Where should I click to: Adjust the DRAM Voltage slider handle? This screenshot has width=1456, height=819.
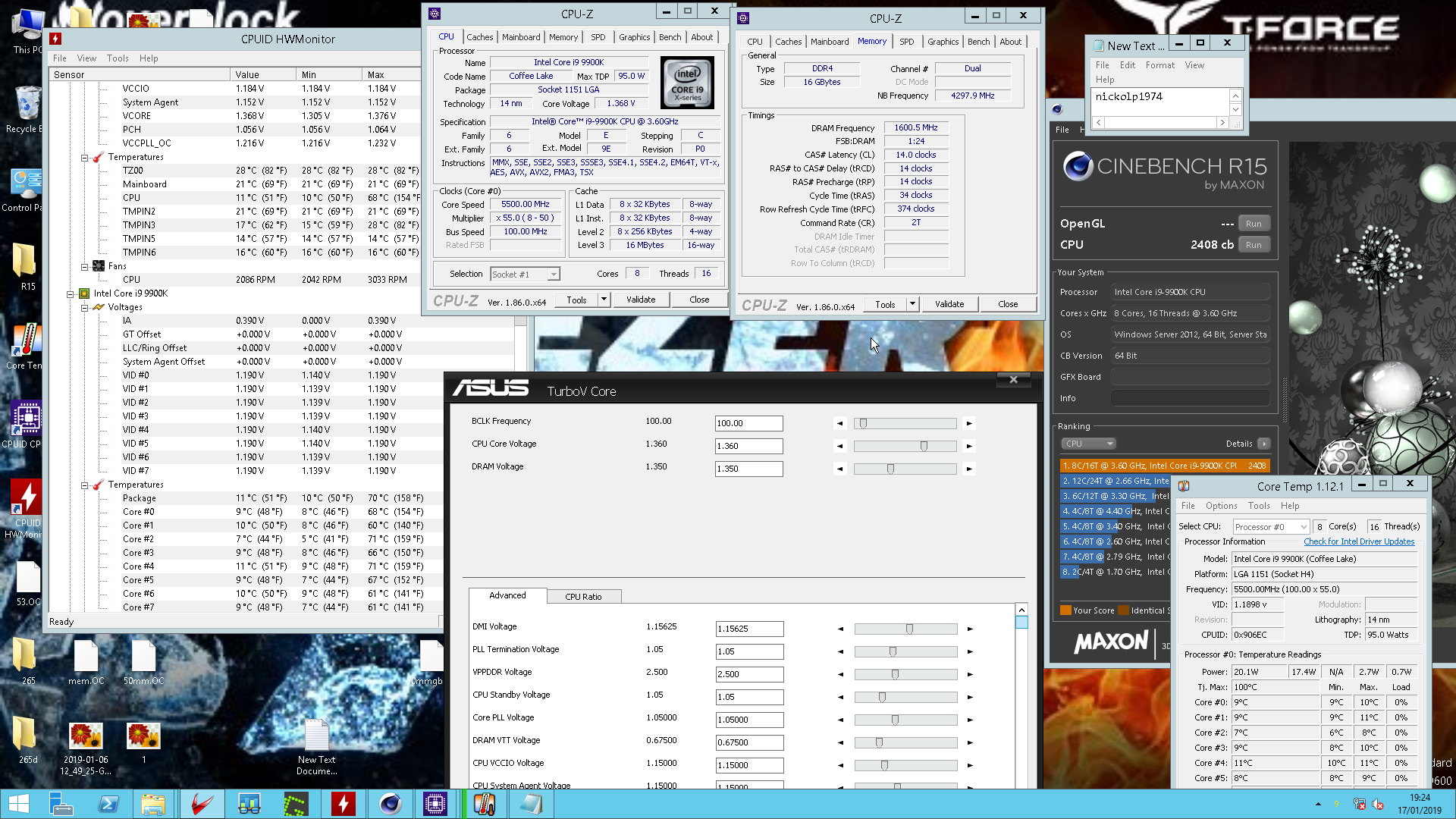tap(890, 469)
